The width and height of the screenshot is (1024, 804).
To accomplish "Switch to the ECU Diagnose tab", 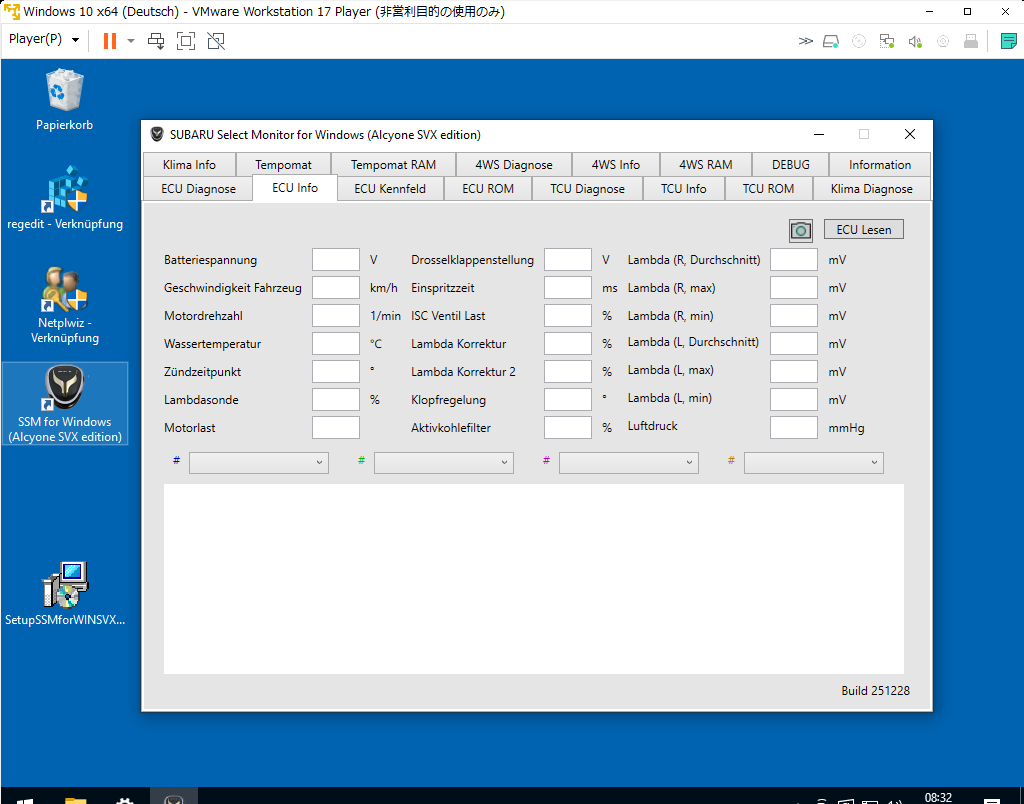I will 198,189.
